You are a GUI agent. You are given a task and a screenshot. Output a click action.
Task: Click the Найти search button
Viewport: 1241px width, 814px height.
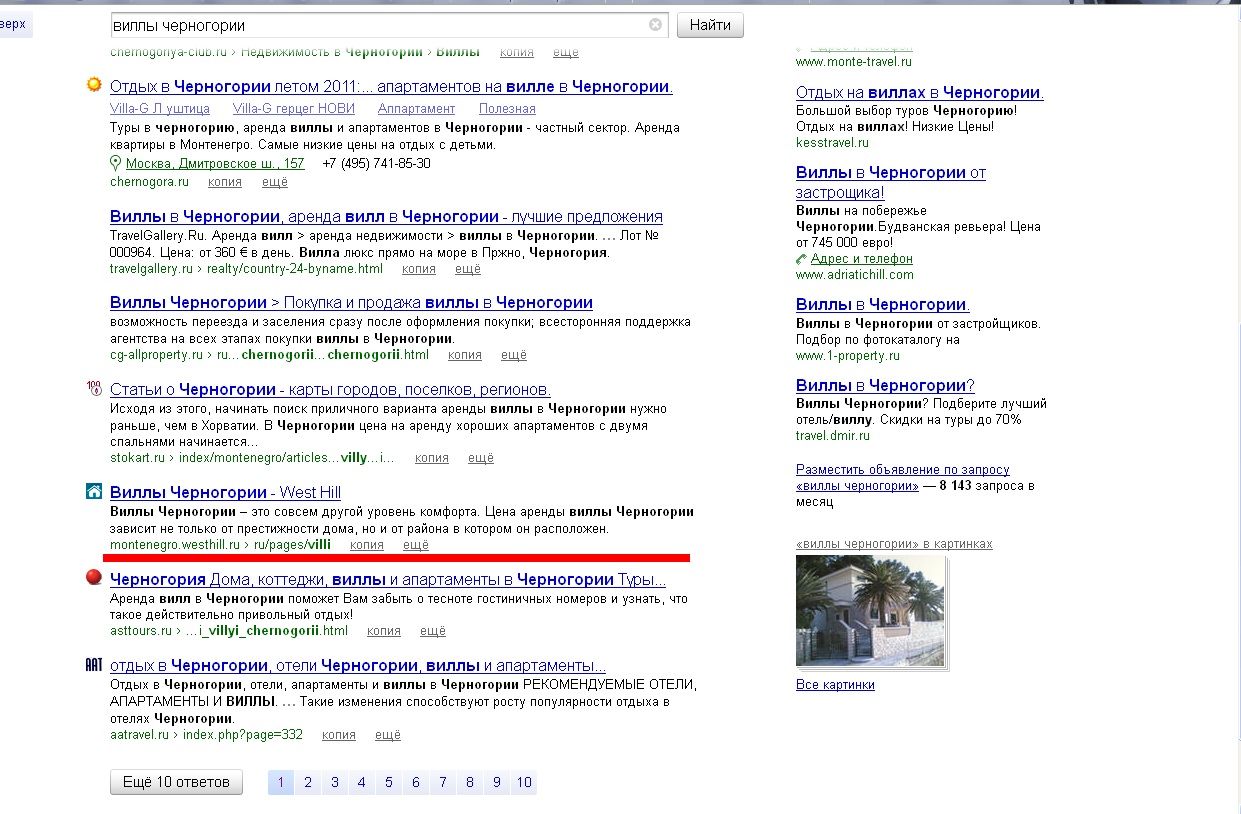pyautogui.click(x=710, y=25)
